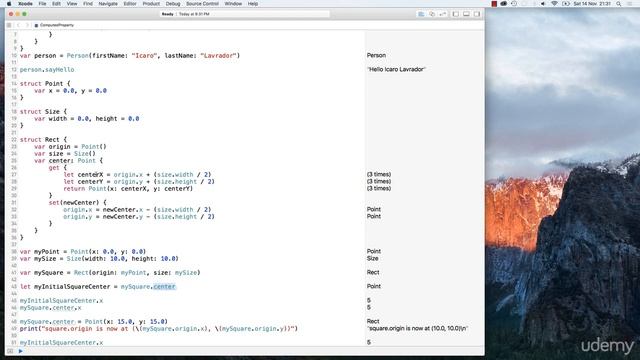Open the Navigate menu
This screenshot has width=640, height=360.
point(108,4)
